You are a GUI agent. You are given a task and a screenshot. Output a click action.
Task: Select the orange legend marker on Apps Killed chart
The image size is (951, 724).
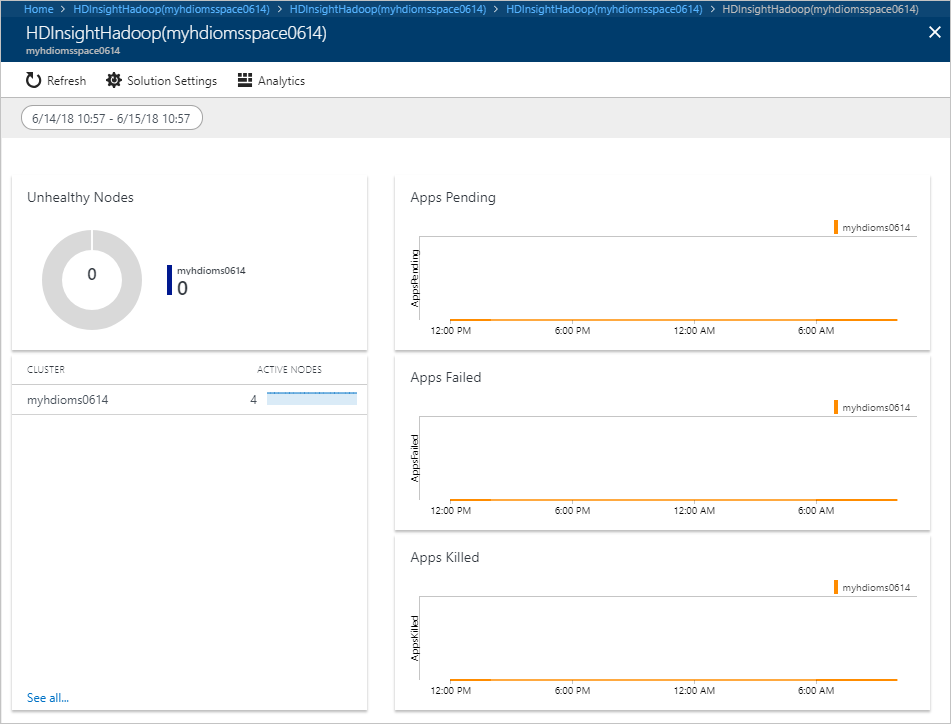pos(838,586)
